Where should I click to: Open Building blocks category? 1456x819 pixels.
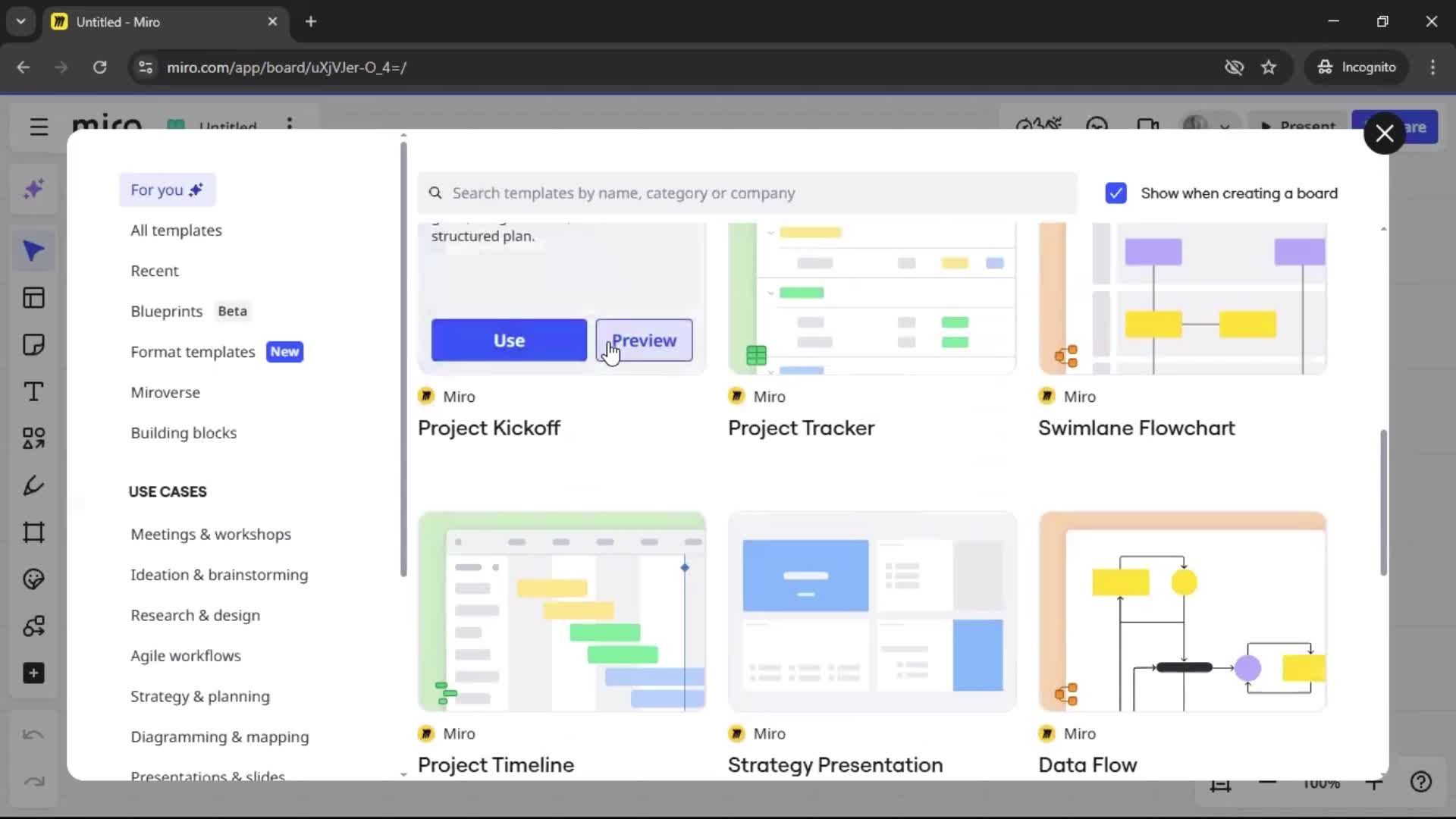[184, 433]
